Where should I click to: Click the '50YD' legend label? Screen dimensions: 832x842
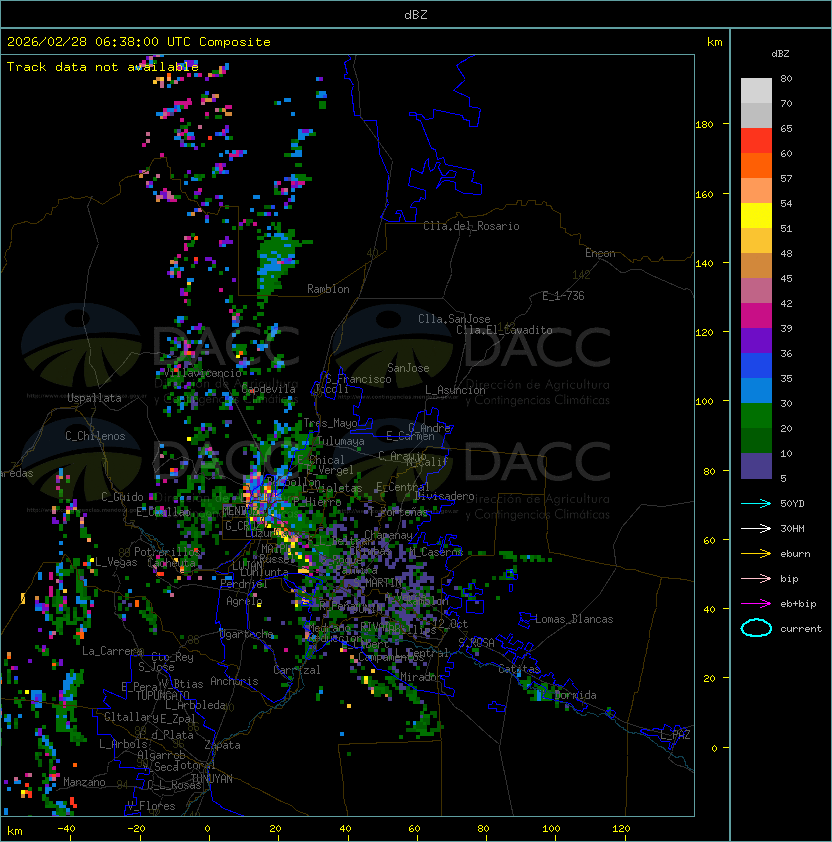point(792,503)
